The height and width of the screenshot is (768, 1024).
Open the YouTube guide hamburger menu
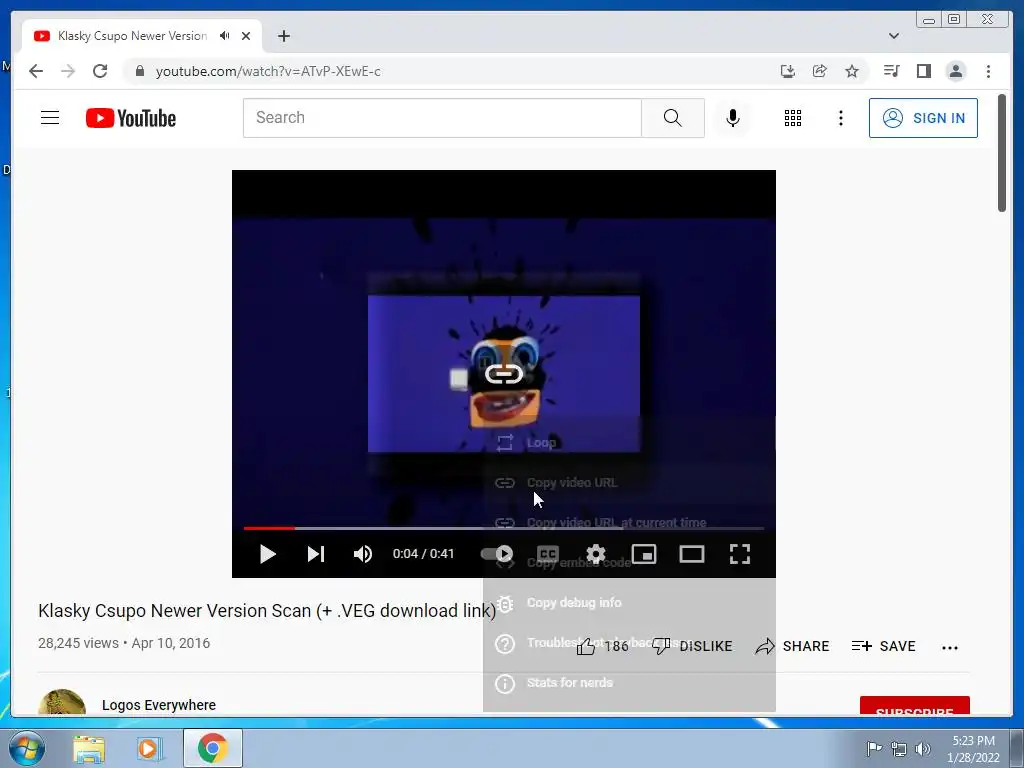tap(50, 118)
